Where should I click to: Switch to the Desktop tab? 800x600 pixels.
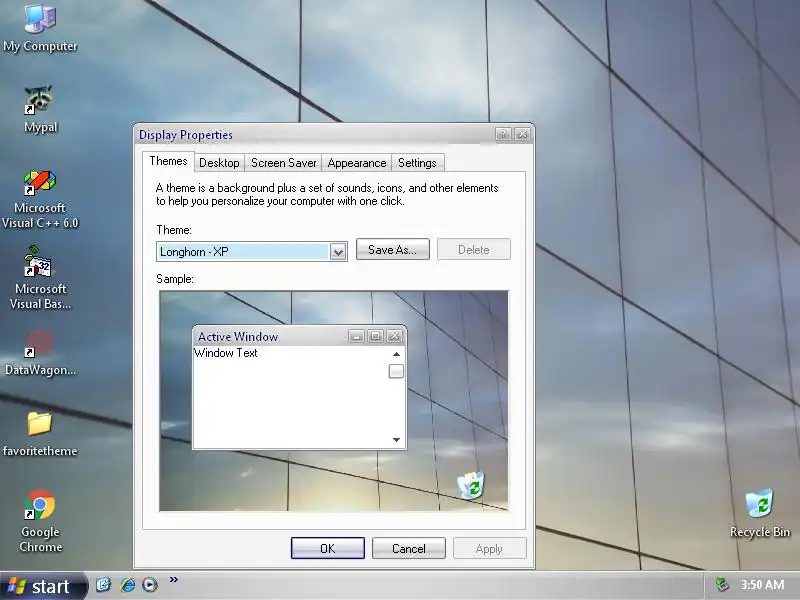[219, 163]
